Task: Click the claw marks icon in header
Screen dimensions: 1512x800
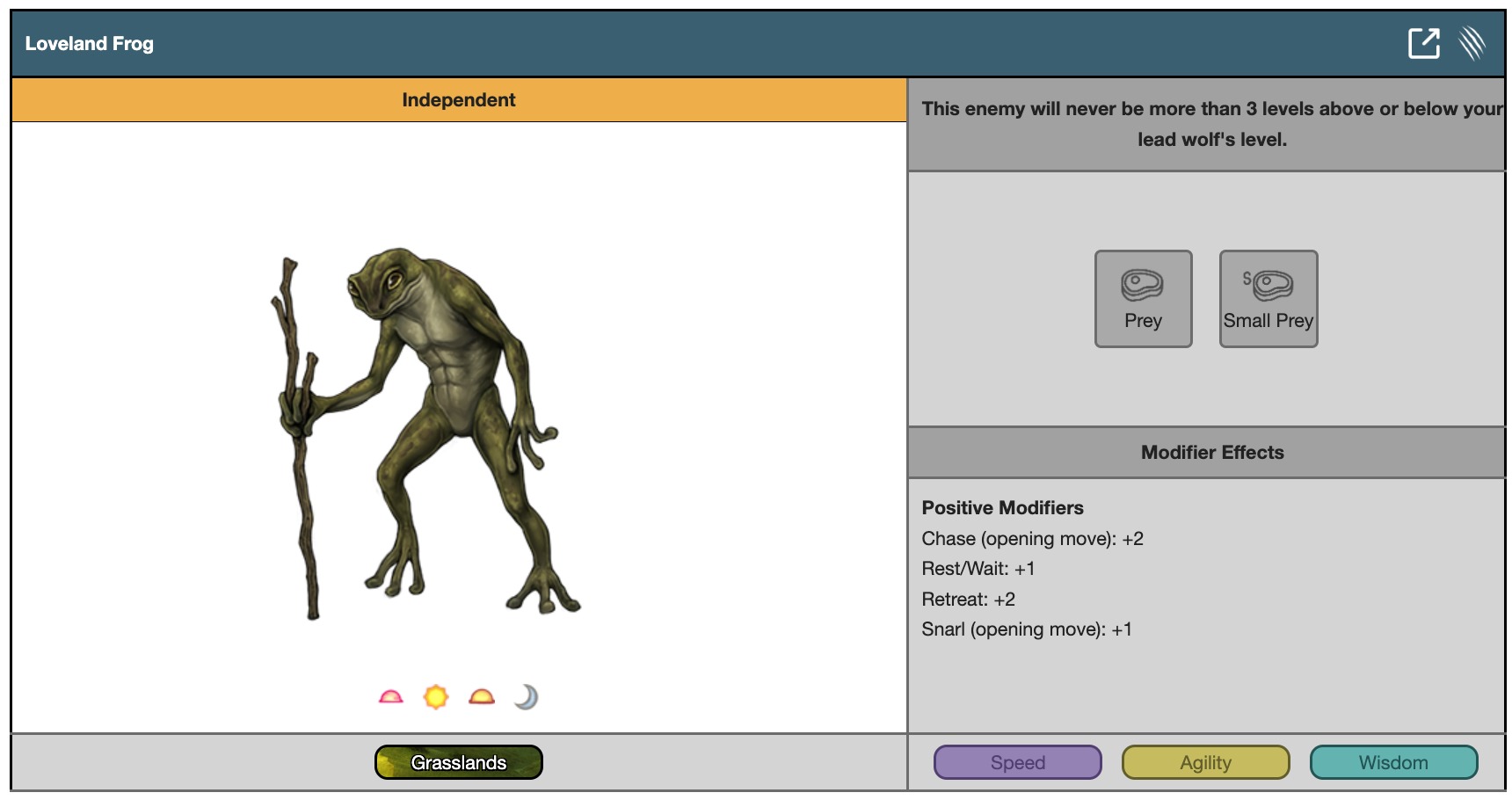Action: pyautogui.click(x=1472, y=43)
